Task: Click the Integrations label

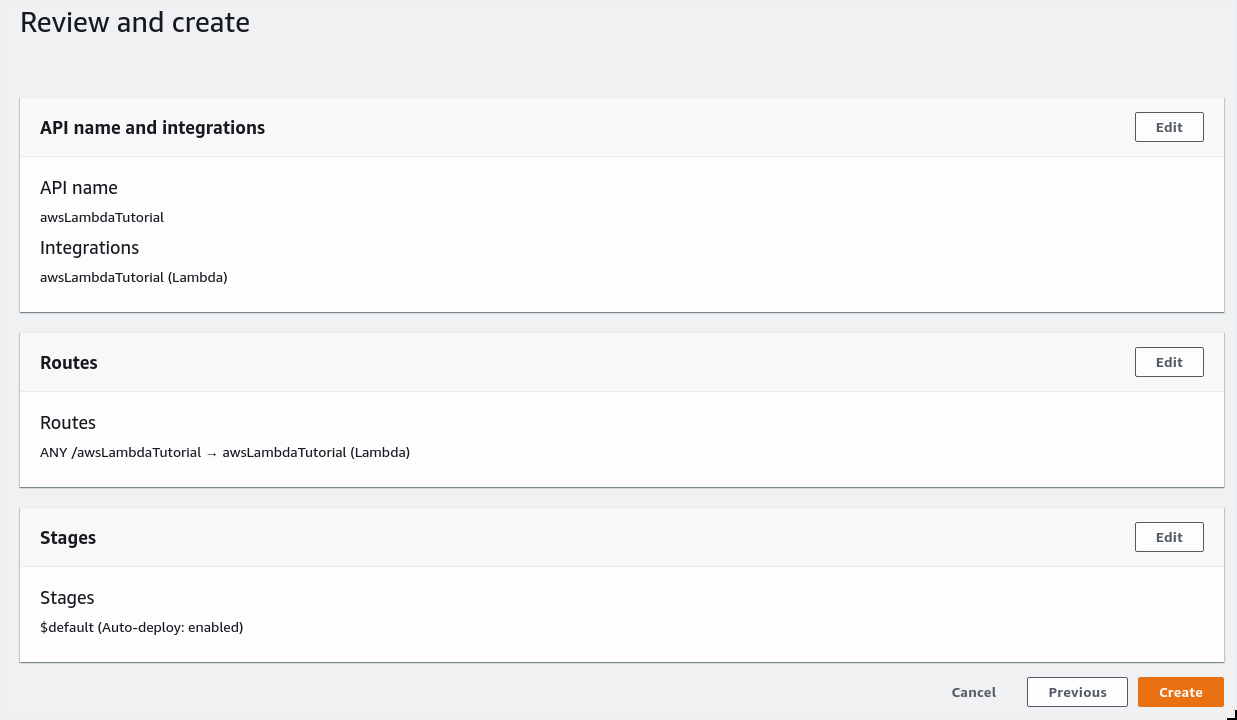Action: point(90,247)
